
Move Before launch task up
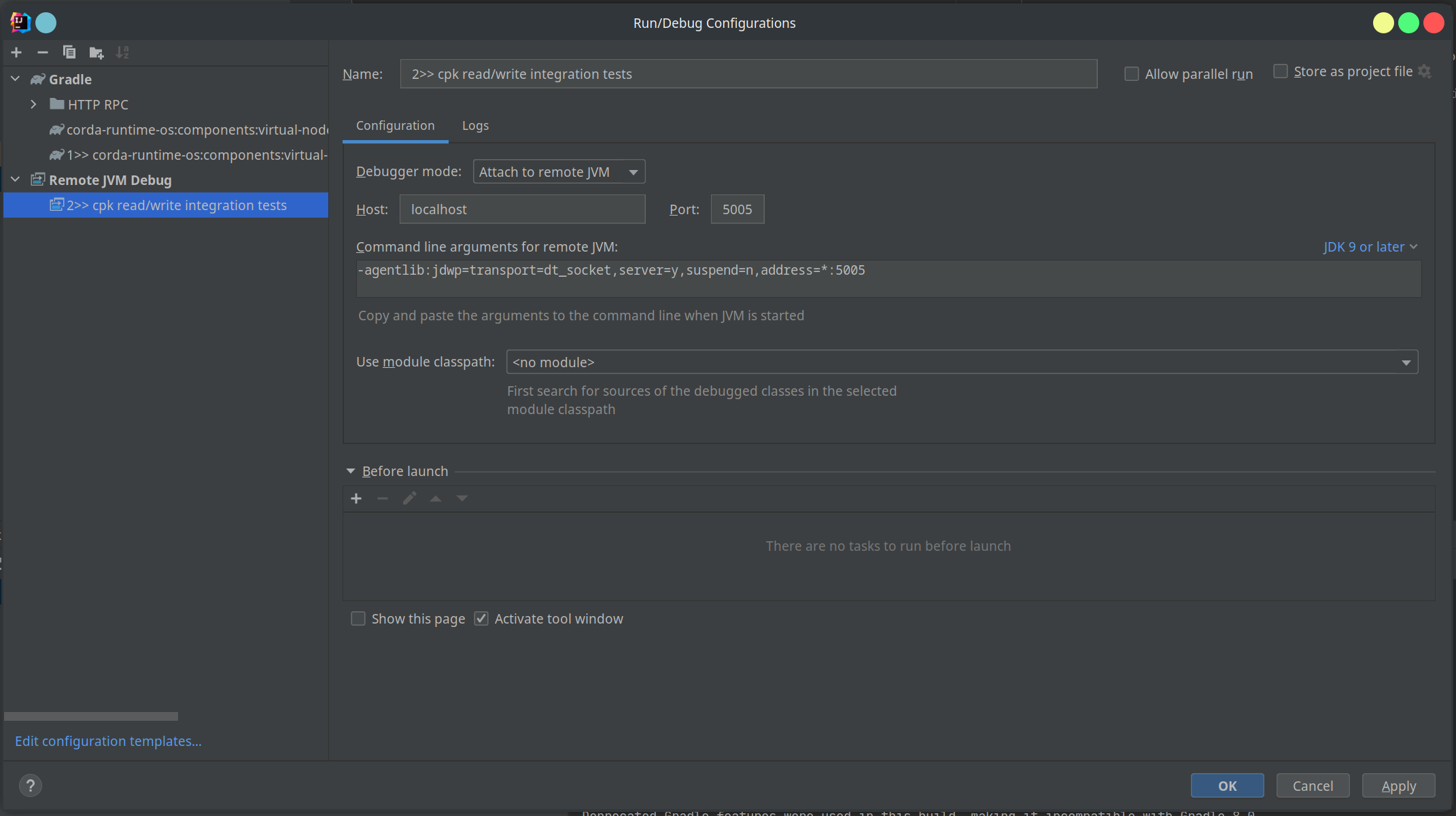[x=436, y=498]
